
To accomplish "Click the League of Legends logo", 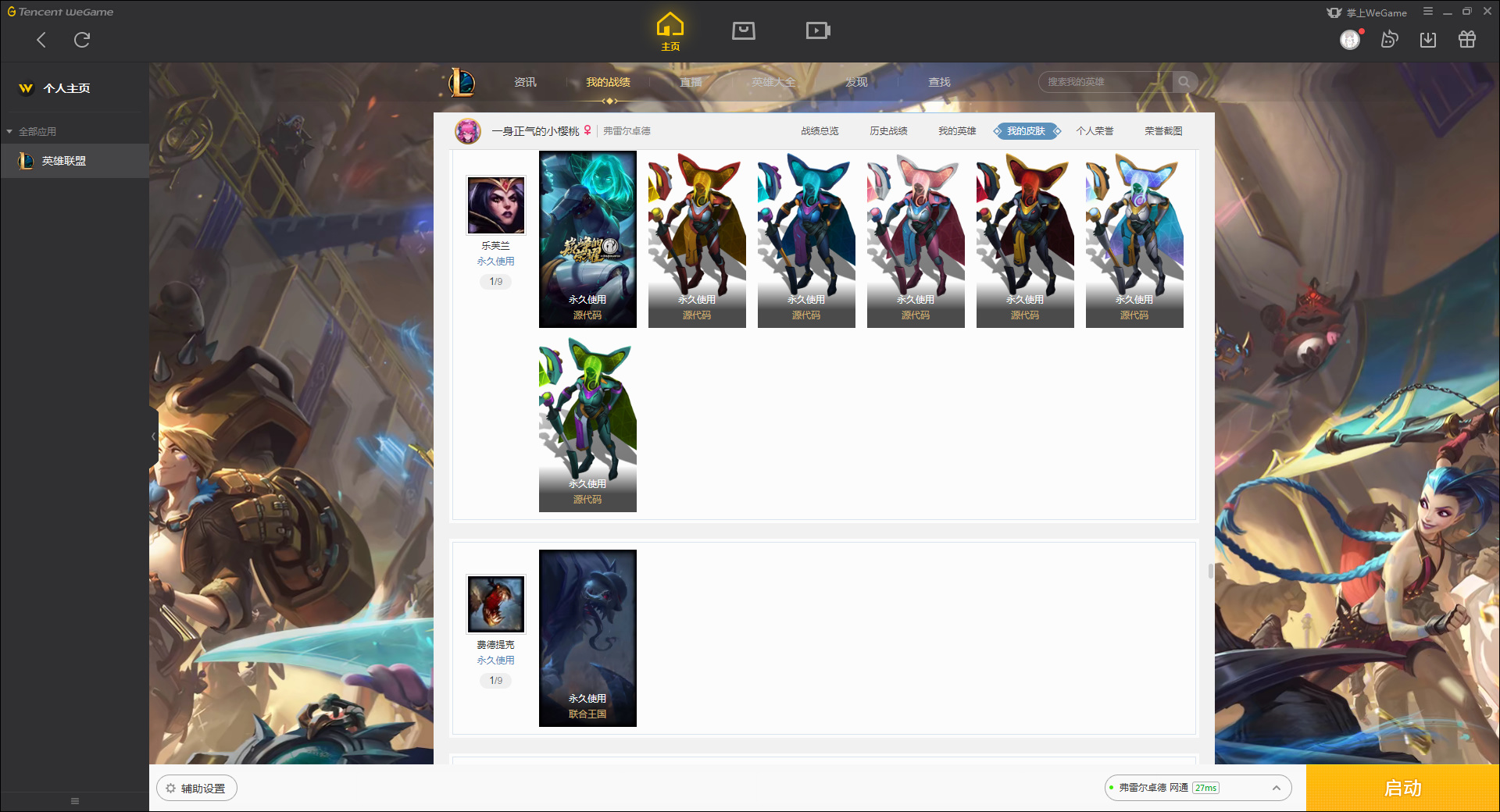I will coord(462,82).
